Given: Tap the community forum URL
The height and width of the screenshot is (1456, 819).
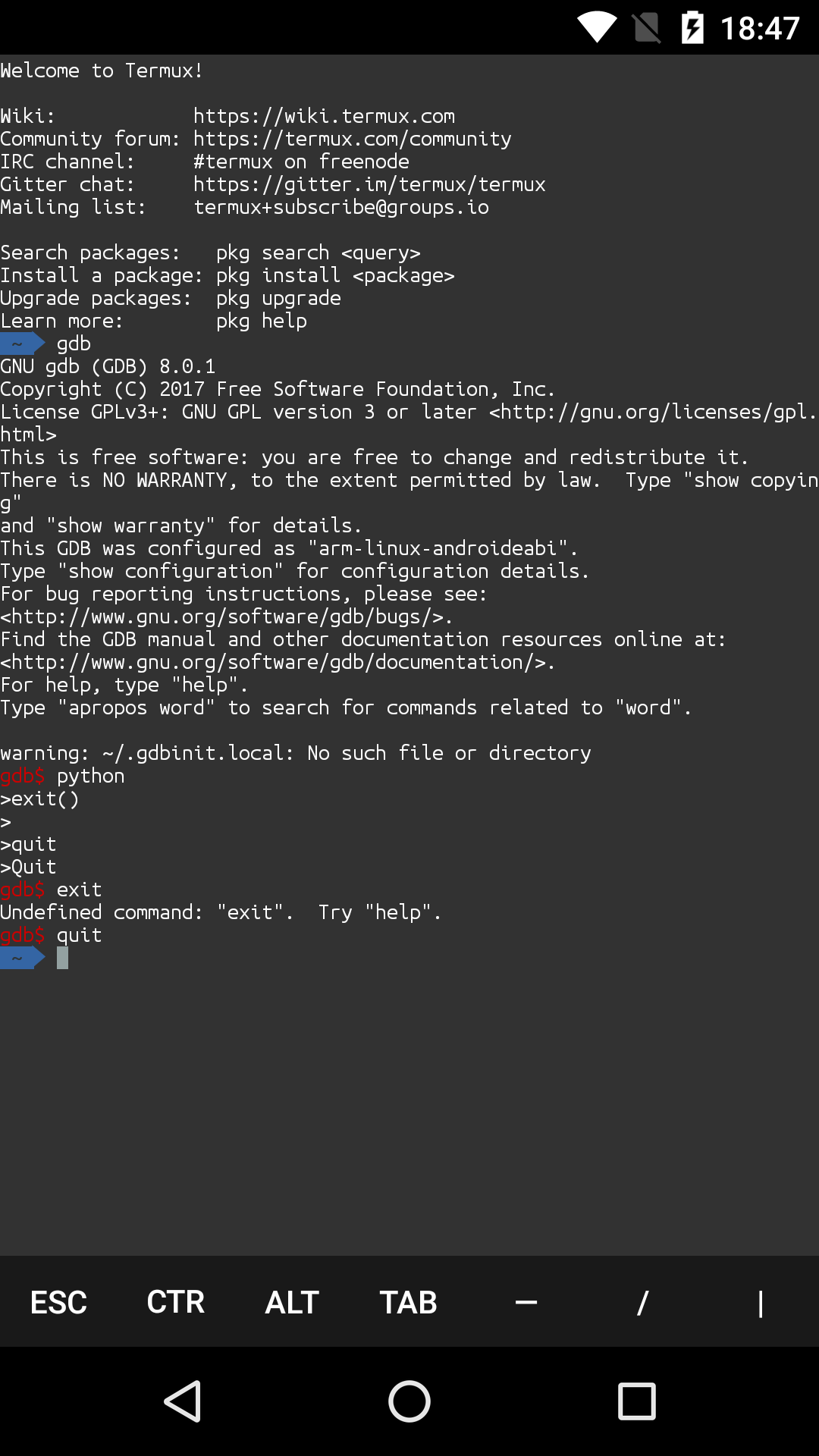Looking at the screenshot, I should (x=352, y=138).
